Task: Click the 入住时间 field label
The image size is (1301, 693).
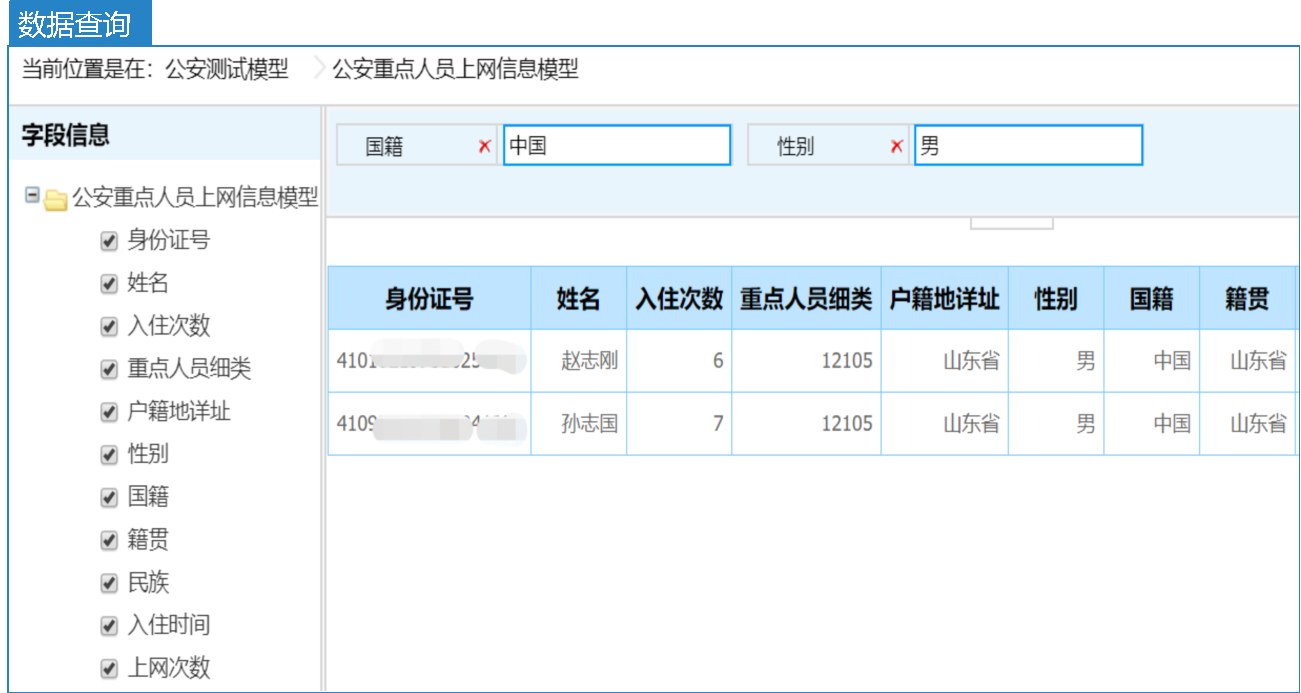Action: pyautogui.click(x=169, y=626)
